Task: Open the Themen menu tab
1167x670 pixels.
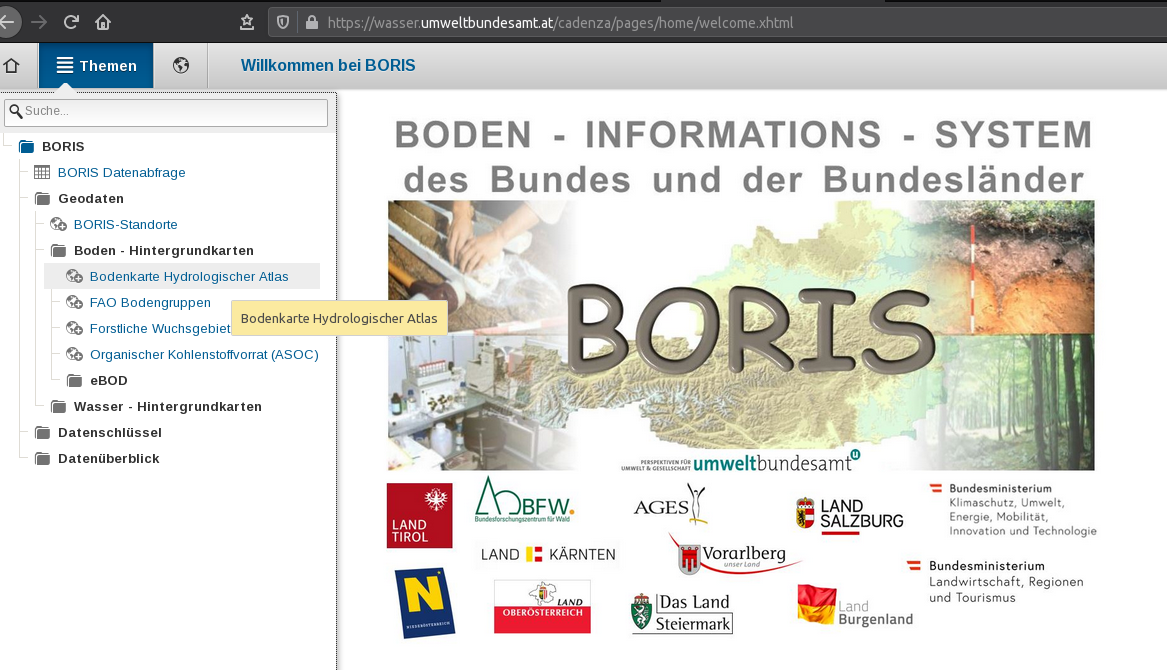Action: click(96, 66)
